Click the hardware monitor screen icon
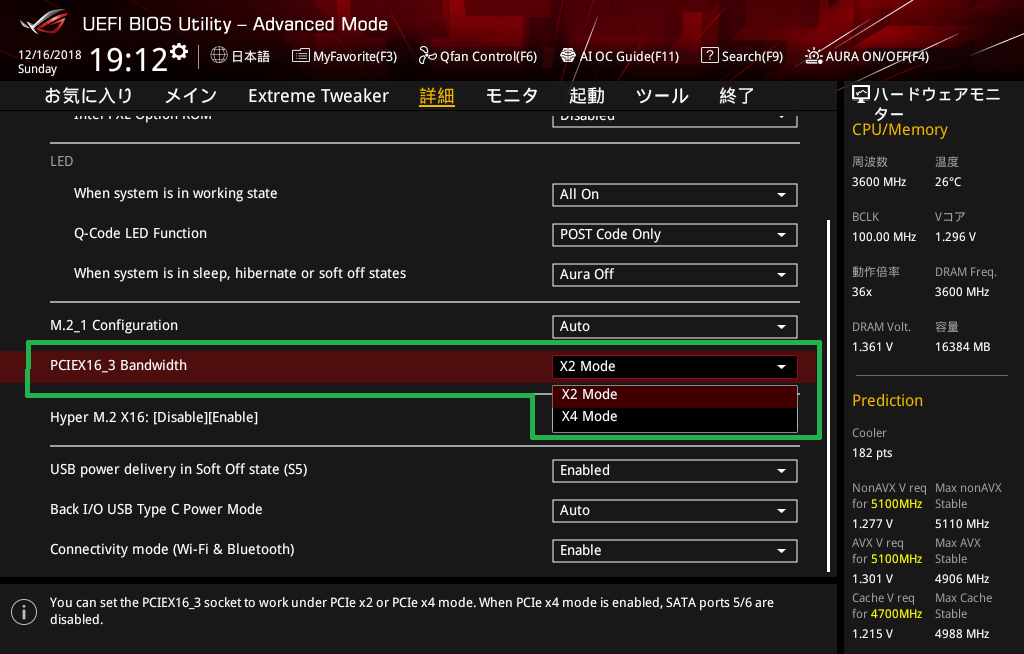The width and height of the screenshot is (1024, 654). (x=861, y=95)
